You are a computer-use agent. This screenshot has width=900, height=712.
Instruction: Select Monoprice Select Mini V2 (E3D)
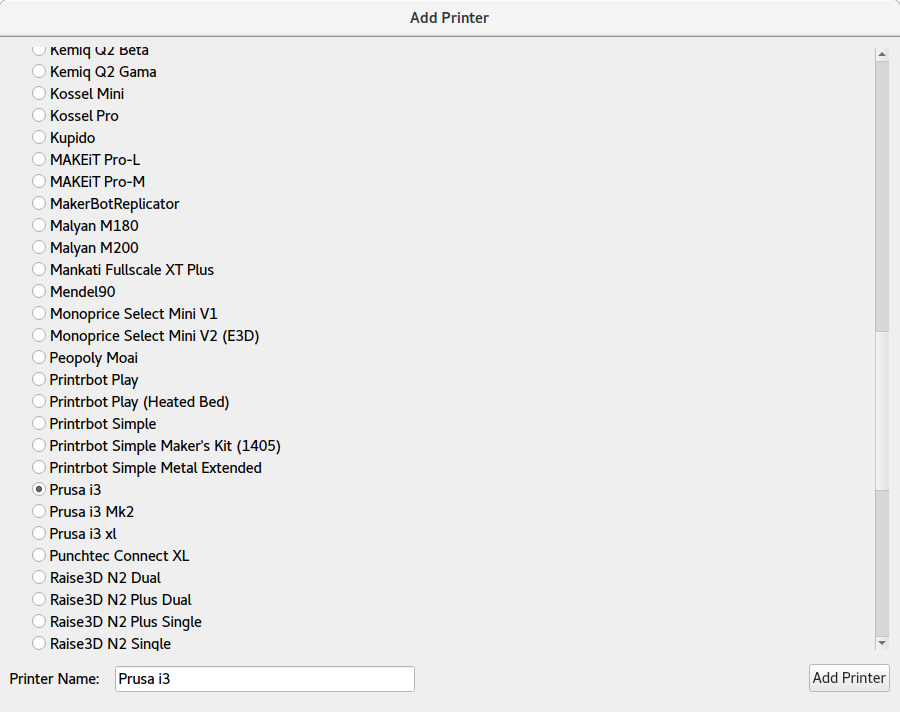[39, 336]
